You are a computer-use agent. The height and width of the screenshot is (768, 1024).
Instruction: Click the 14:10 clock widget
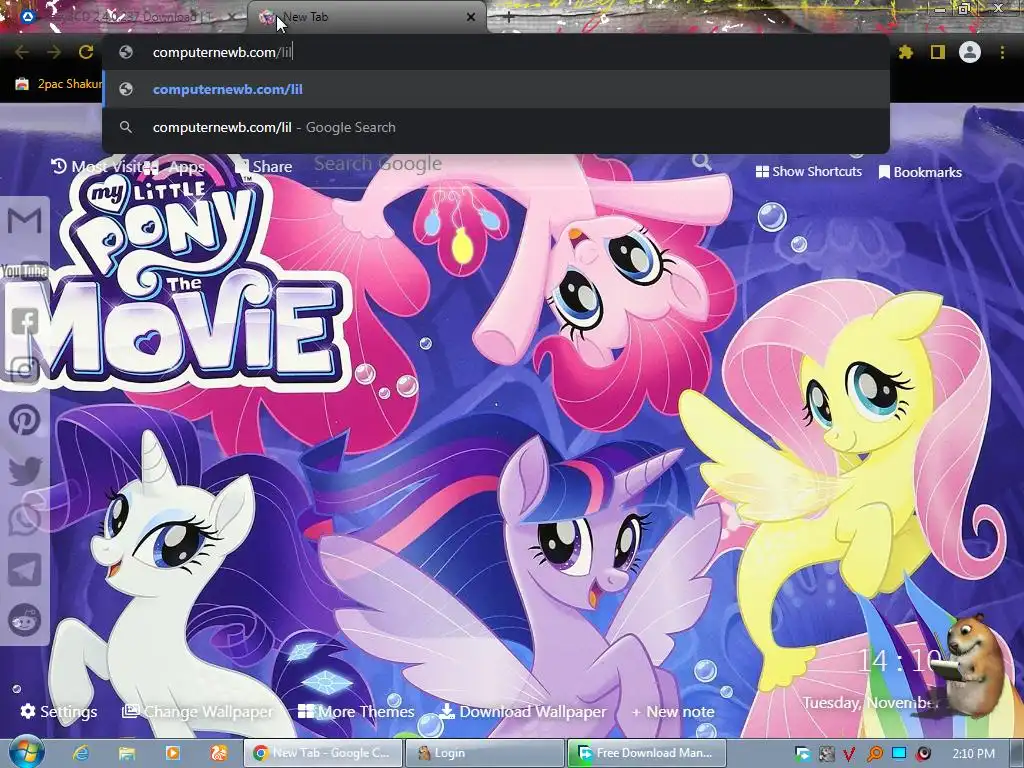pos(900,661)
